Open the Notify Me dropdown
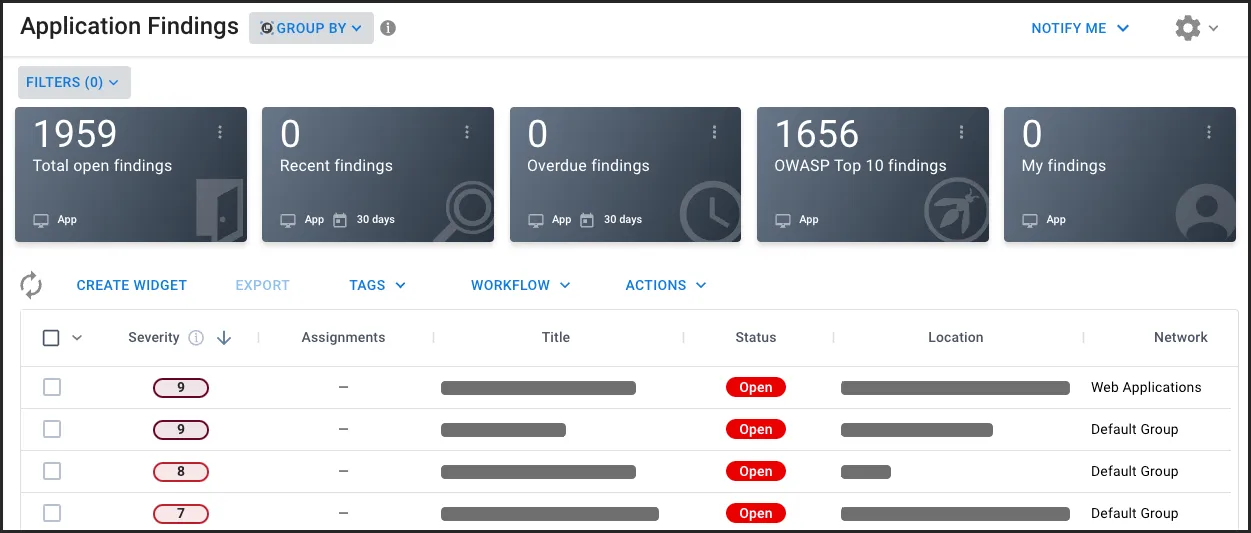 pyautogui.click(x=1080, y=28)
